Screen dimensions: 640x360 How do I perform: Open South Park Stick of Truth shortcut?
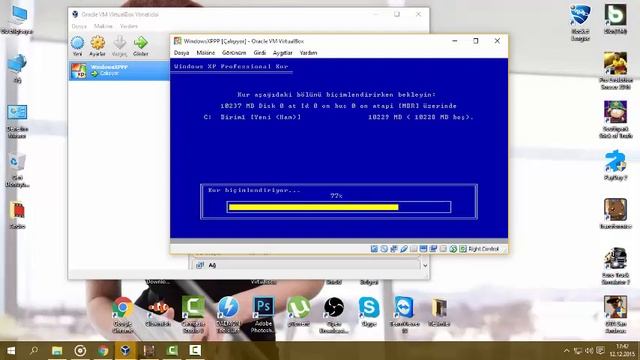pos(616,119)
